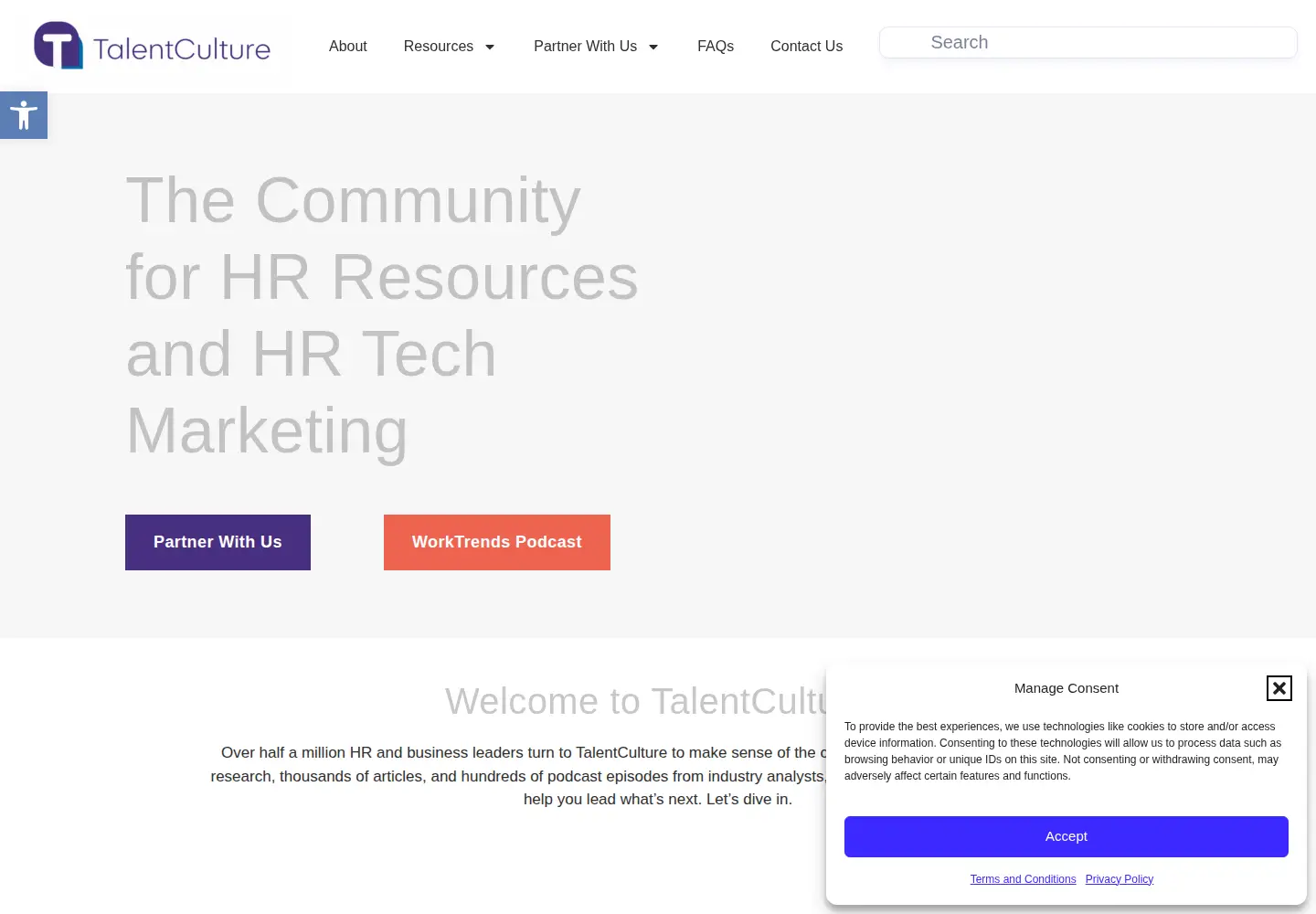Open the accessibility tools icon

24,115
